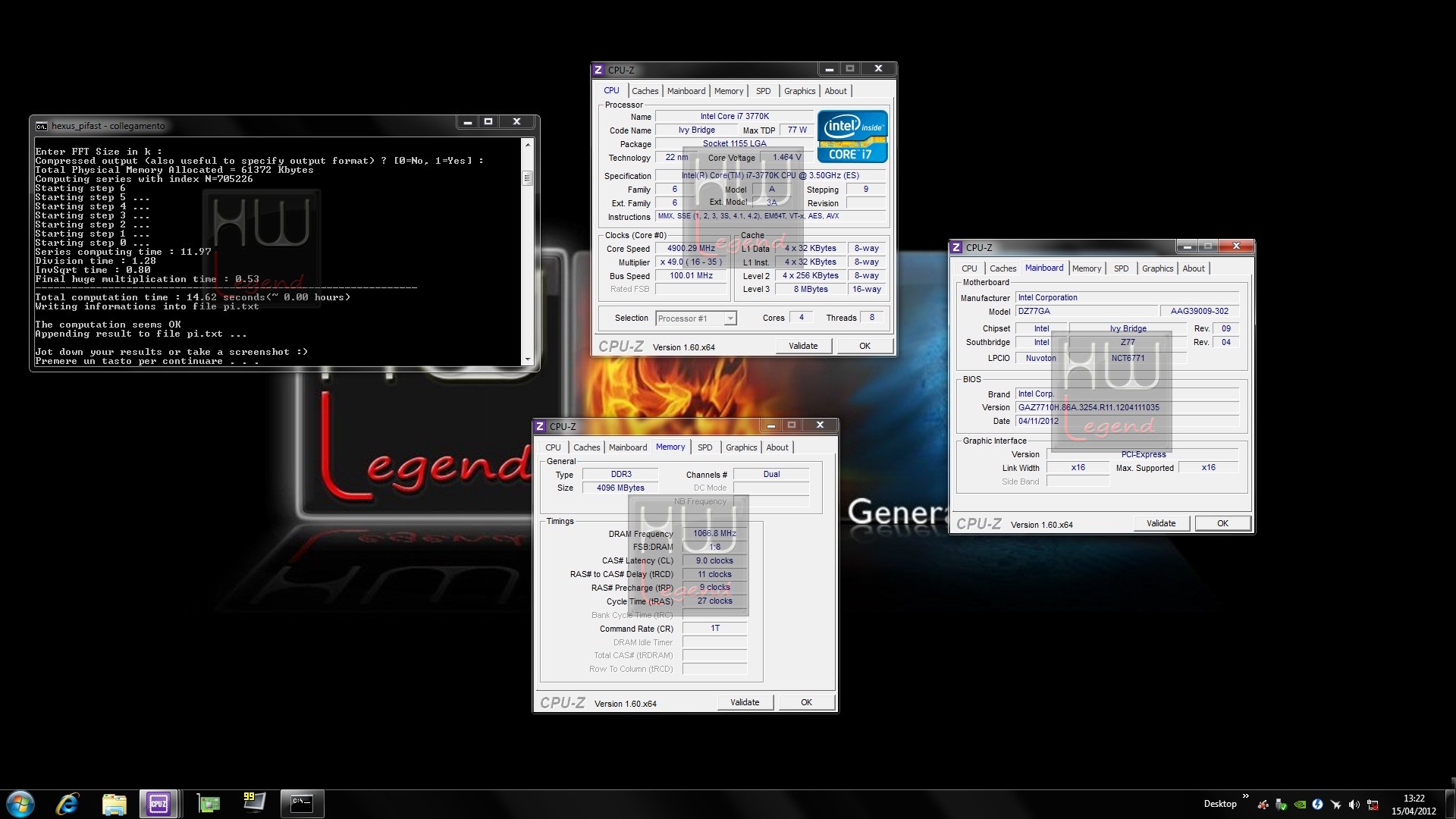Minimize the hexus_pifast console window
The image size is (1456, 819).
(468, 121)
